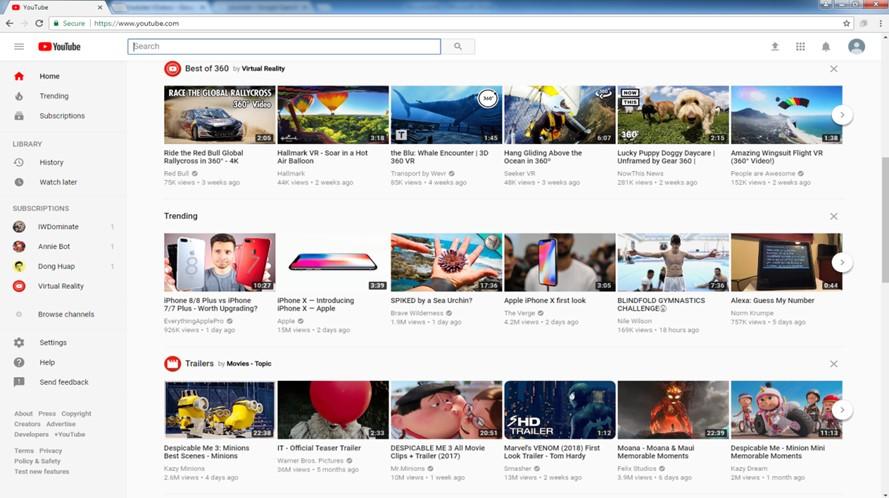Play Hang Gliding Above the Ocean thumbnail

560,115
